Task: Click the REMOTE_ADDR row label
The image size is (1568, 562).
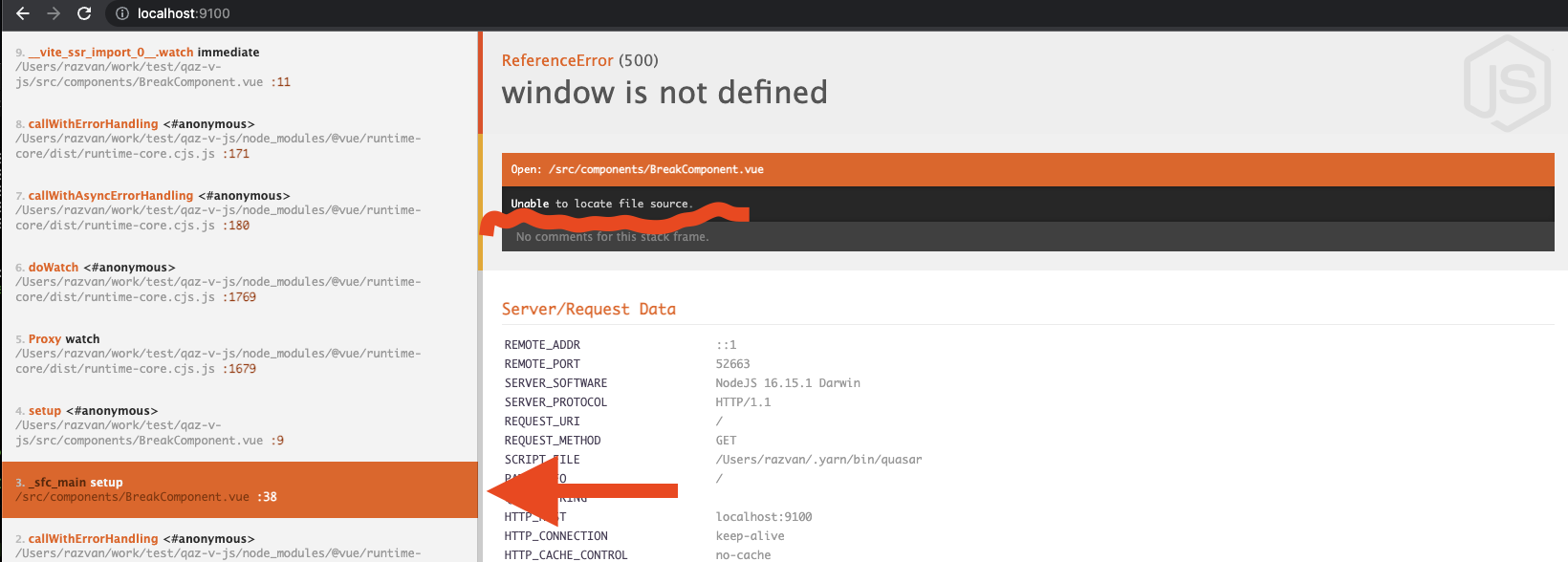Action: coord(542,345)
